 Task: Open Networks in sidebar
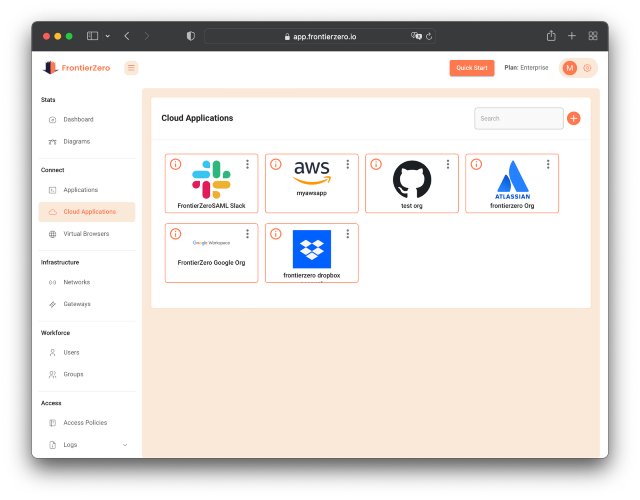(x=87, y=282)
